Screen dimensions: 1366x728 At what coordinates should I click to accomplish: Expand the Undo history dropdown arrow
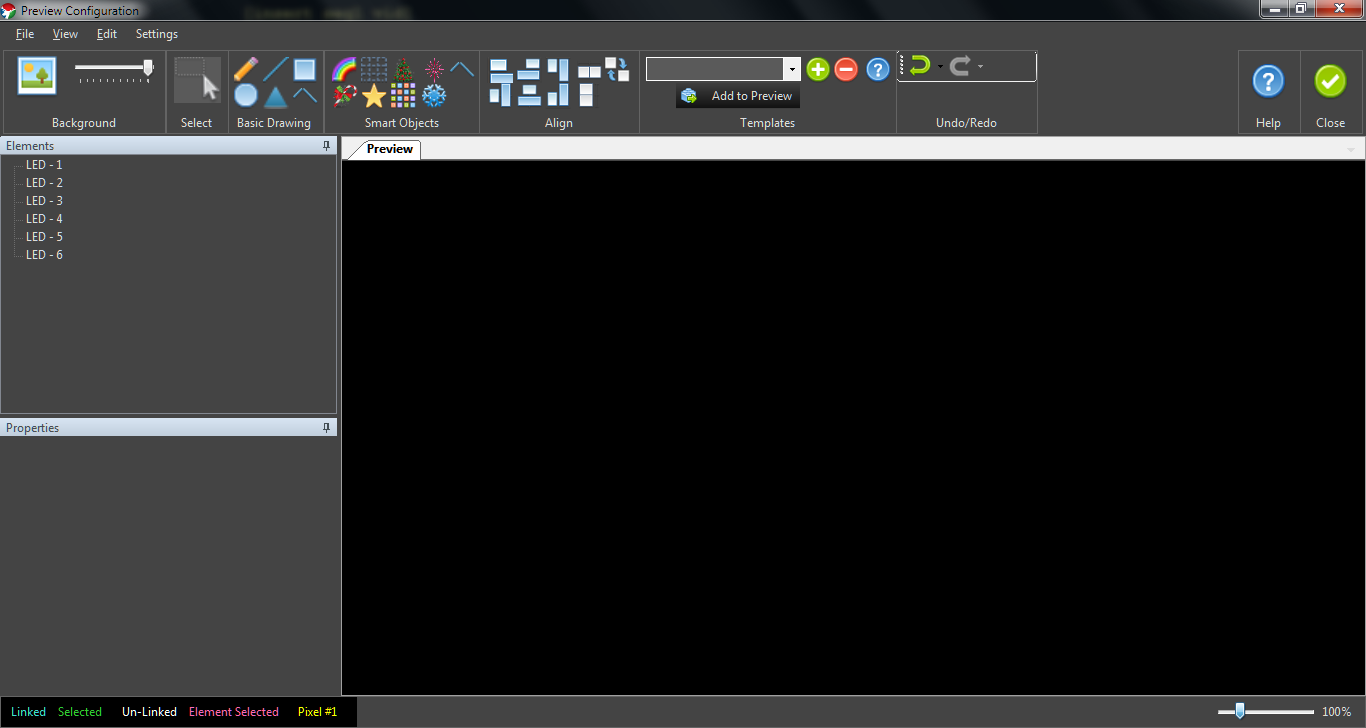tap(940, 67)
